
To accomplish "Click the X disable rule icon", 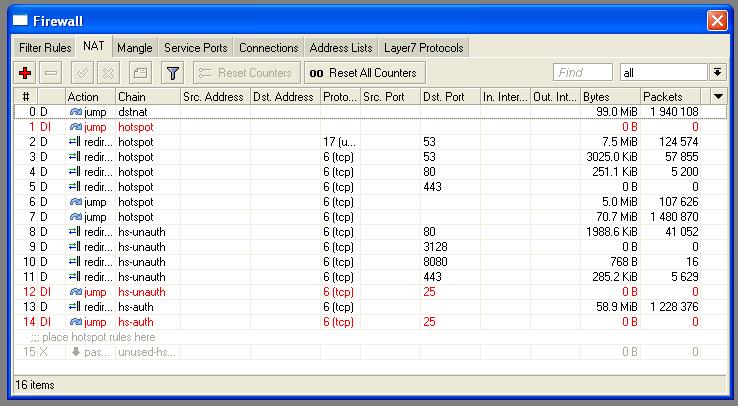I will pos(108,73).
